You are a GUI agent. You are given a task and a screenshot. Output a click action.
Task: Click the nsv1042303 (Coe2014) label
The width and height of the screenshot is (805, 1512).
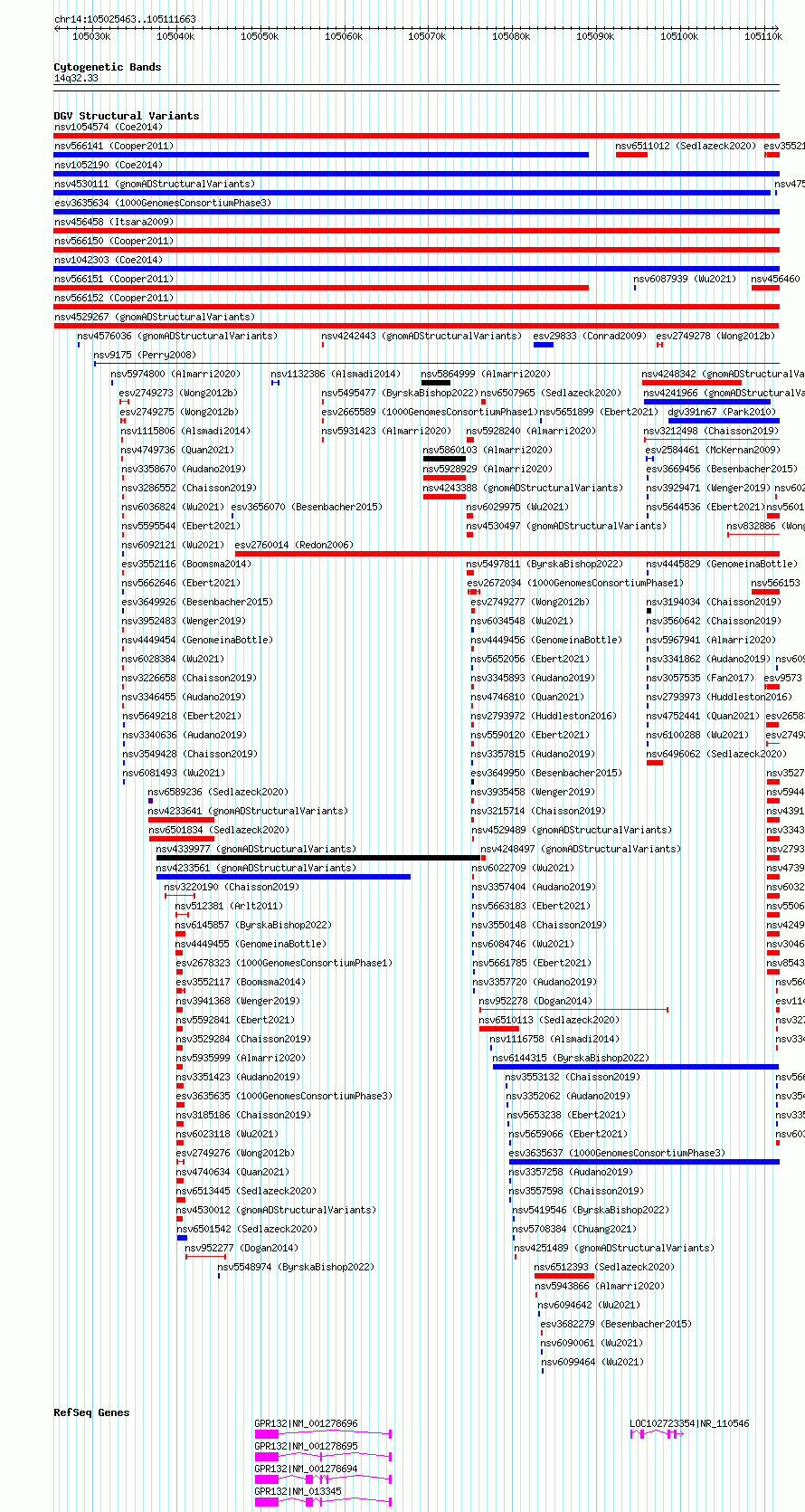pyautogui.click(x=108, y=260)
